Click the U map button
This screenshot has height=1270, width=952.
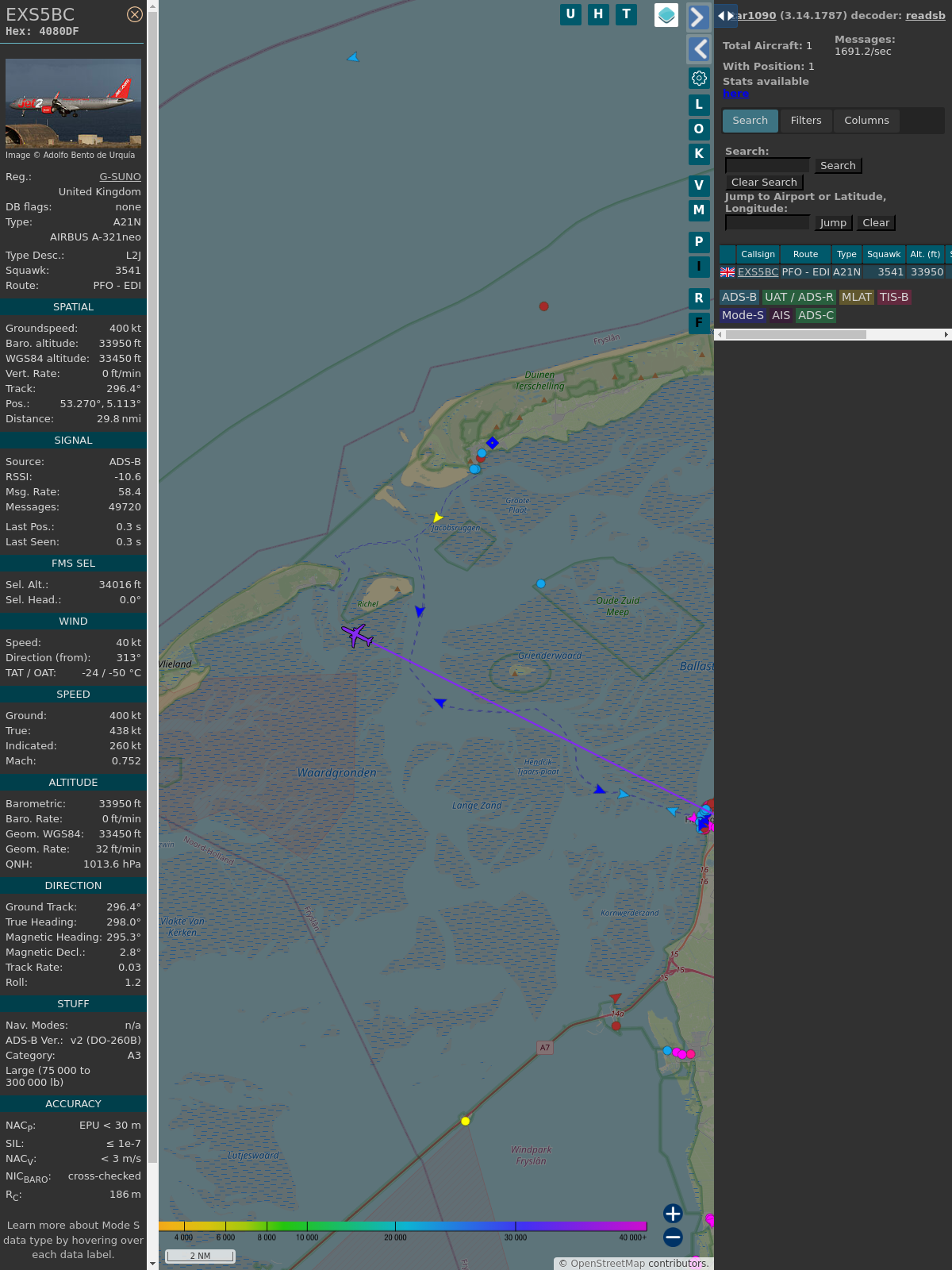(570, 14)
